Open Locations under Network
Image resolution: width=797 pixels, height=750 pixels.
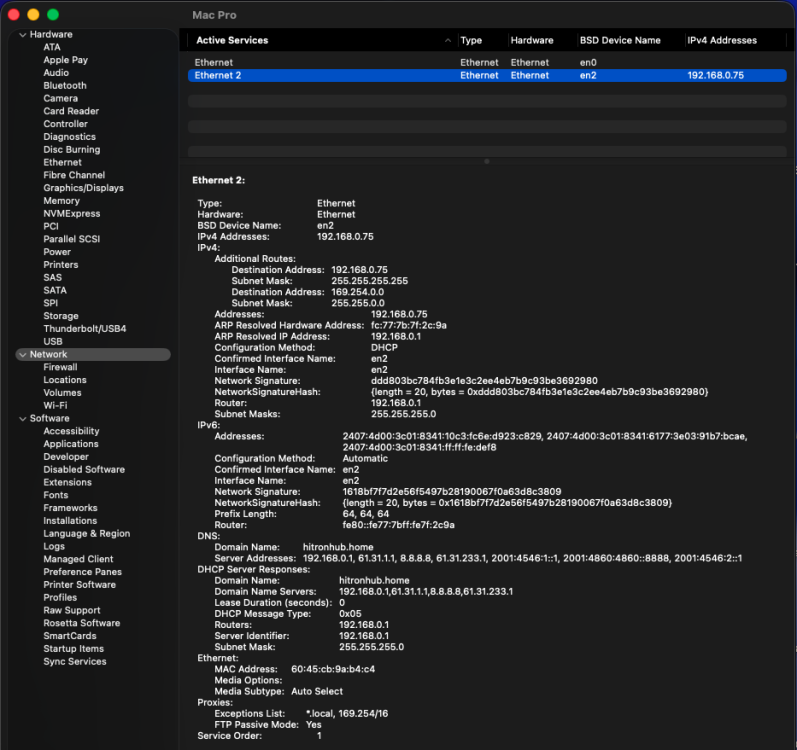65,380
